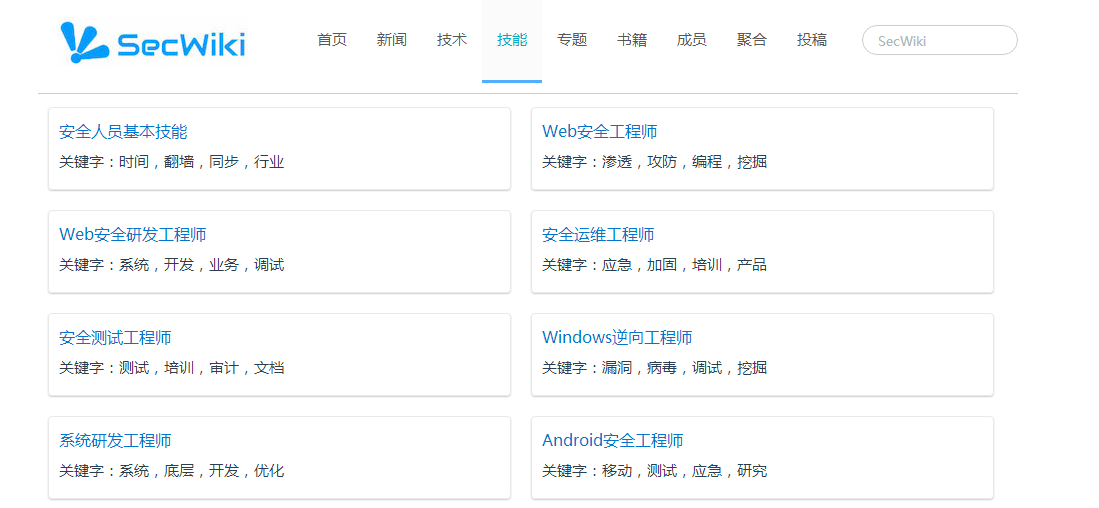Viewport: 1099px width, 508px height.
Task: Switch to the 聚合 page
Action: 752,40
